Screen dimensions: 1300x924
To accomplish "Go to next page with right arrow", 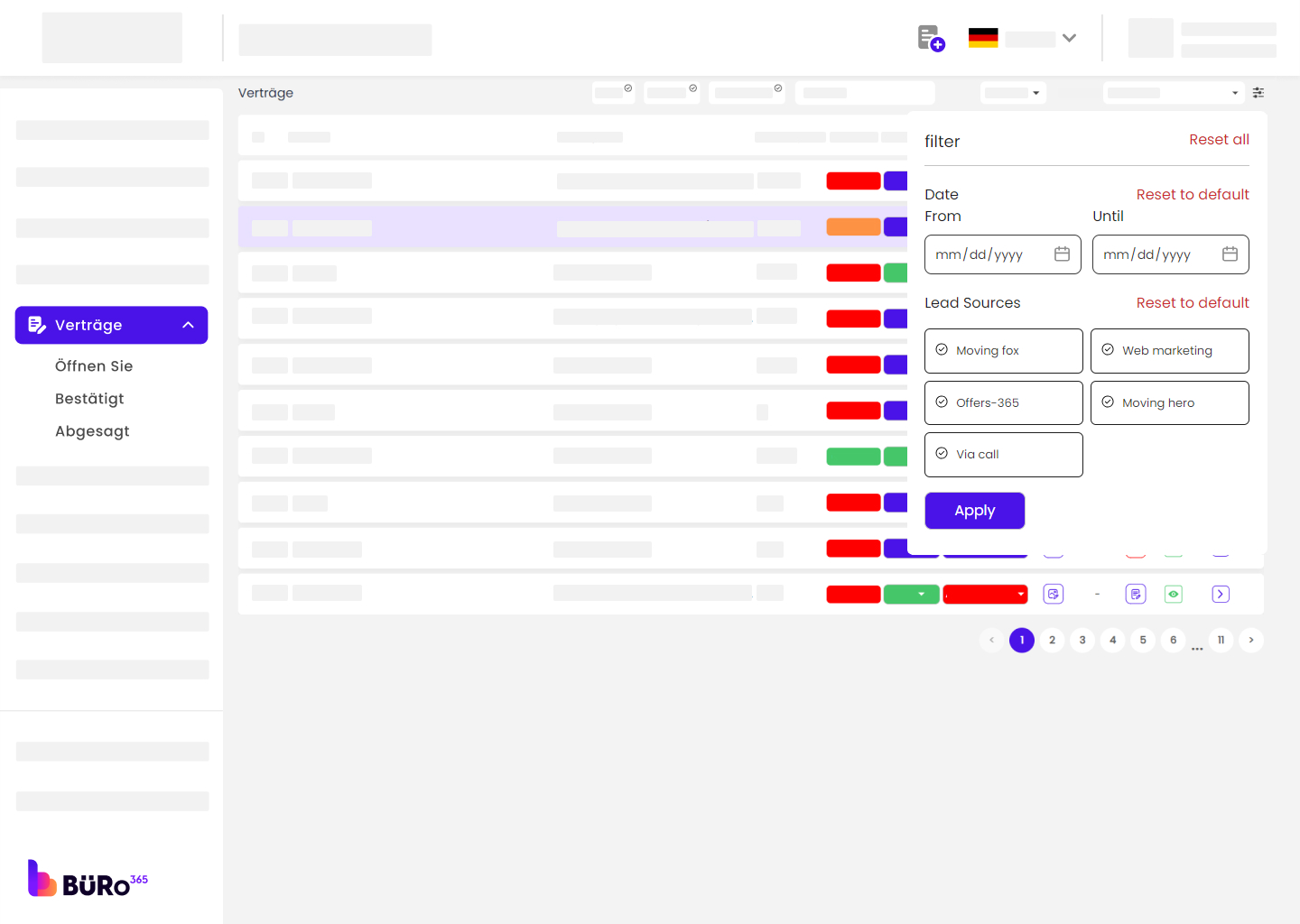I will [x=1251, y=640].
